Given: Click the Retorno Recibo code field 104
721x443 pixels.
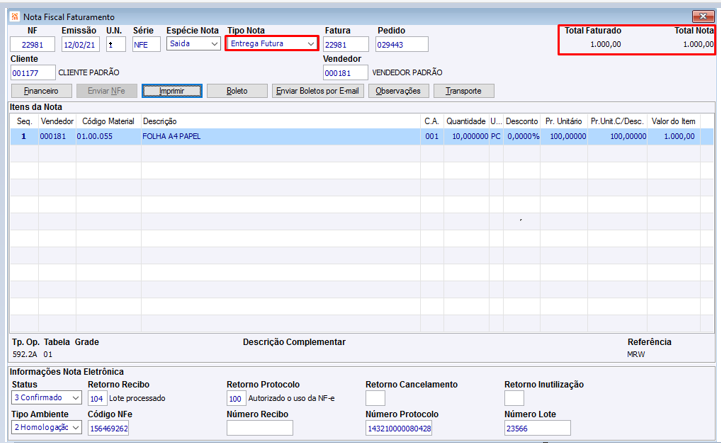Looking at the screenshot, I should point(97,398).
